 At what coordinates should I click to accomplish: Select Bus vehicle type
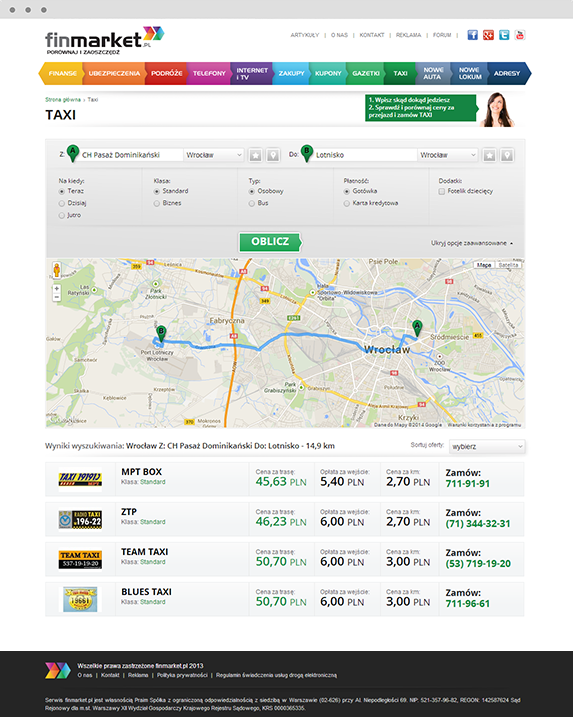pyautogui.click(x=252, y=203)
